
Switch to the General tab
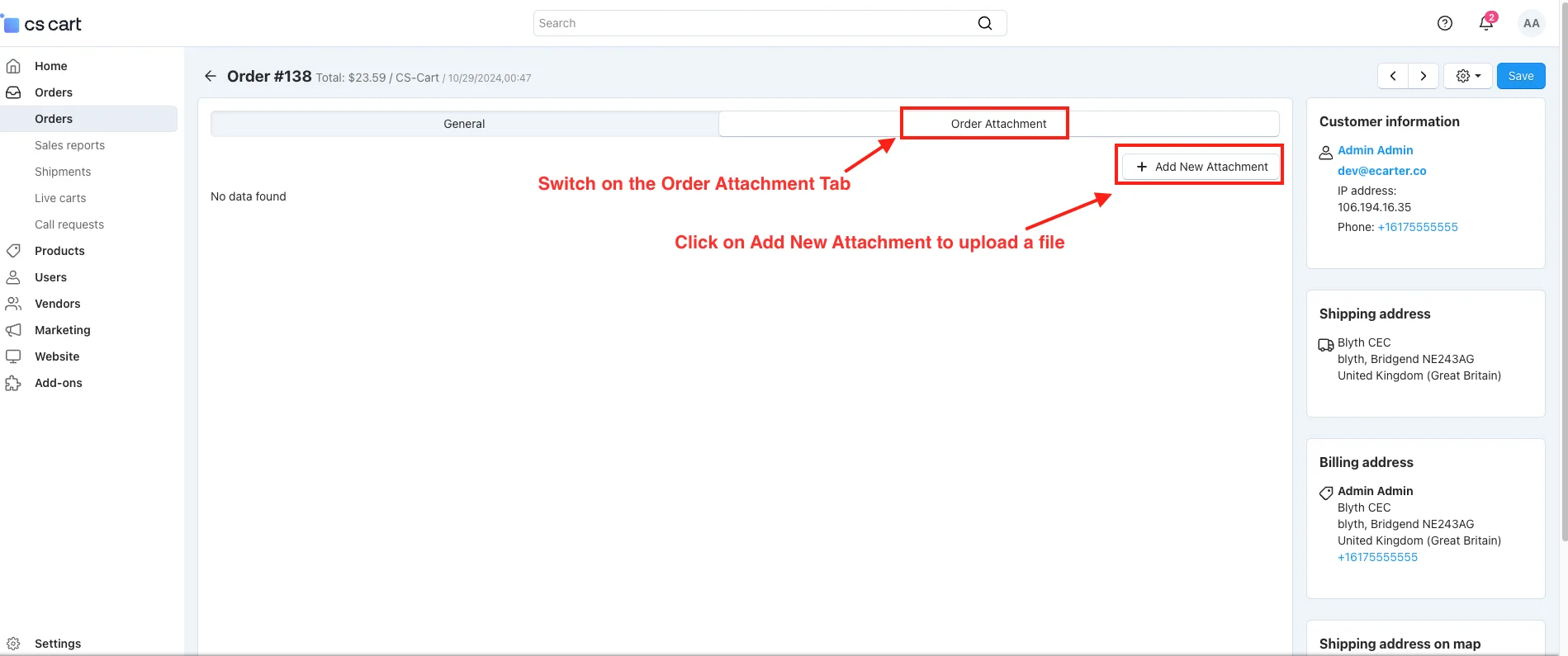tap(464, 124)
